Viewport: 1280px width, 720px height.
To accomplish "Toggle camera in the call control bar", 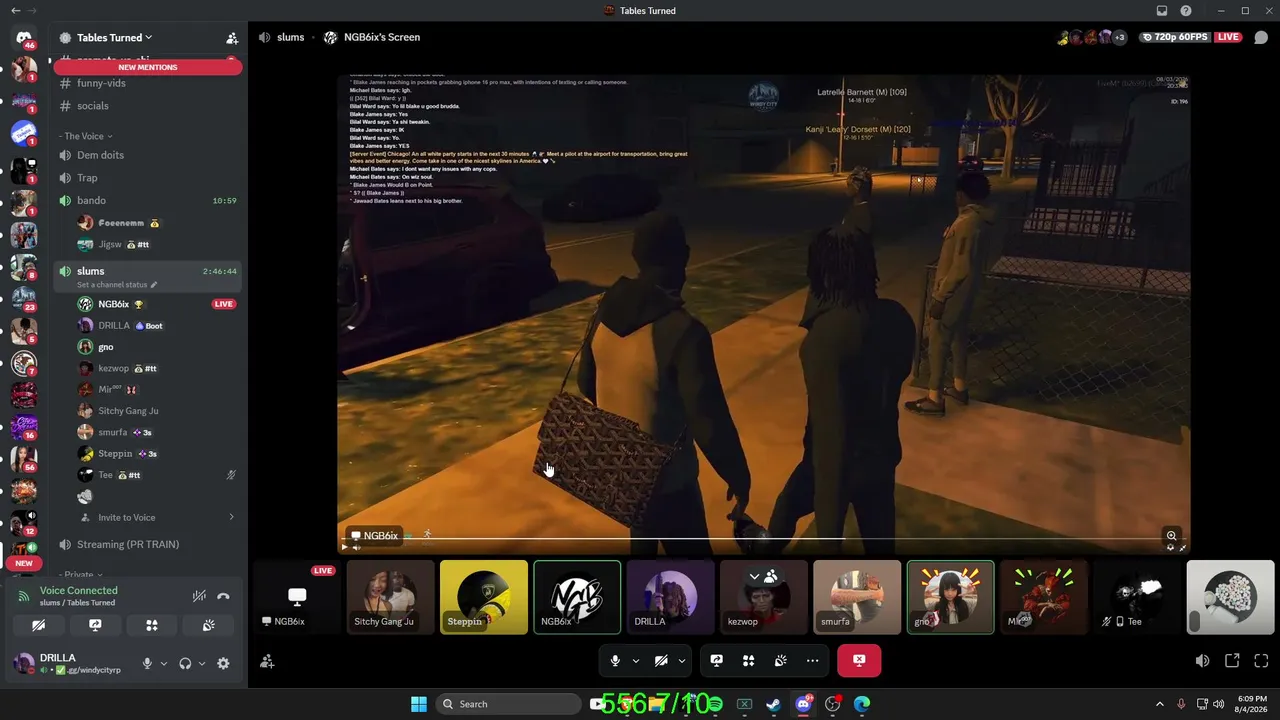I will click(661, 660).
